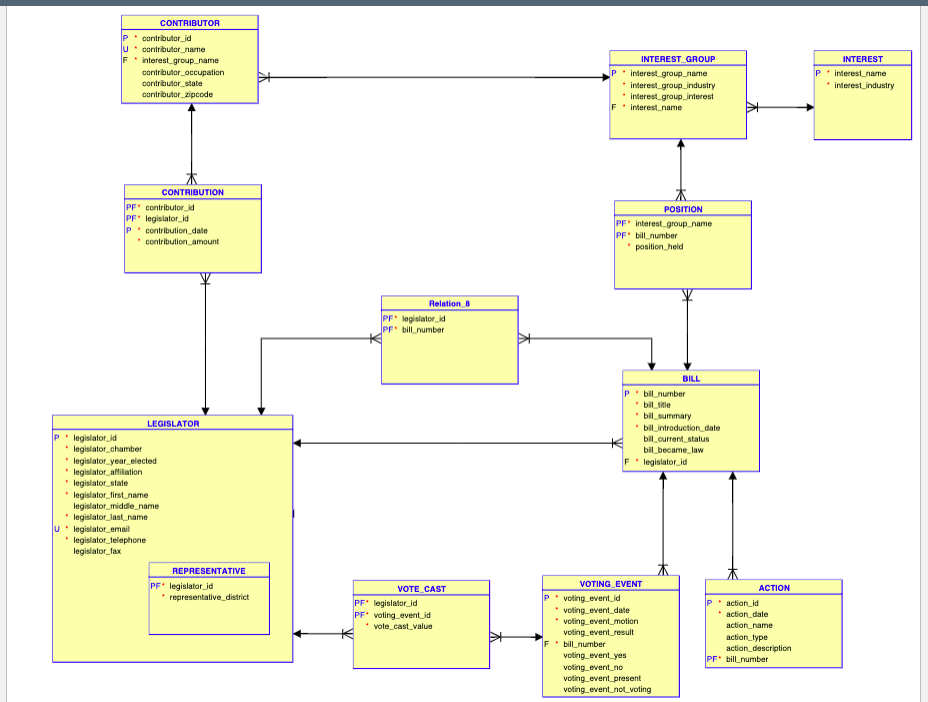Click bill_title attribute in BILL
The image size is (928, 702).
coord(657,405)
